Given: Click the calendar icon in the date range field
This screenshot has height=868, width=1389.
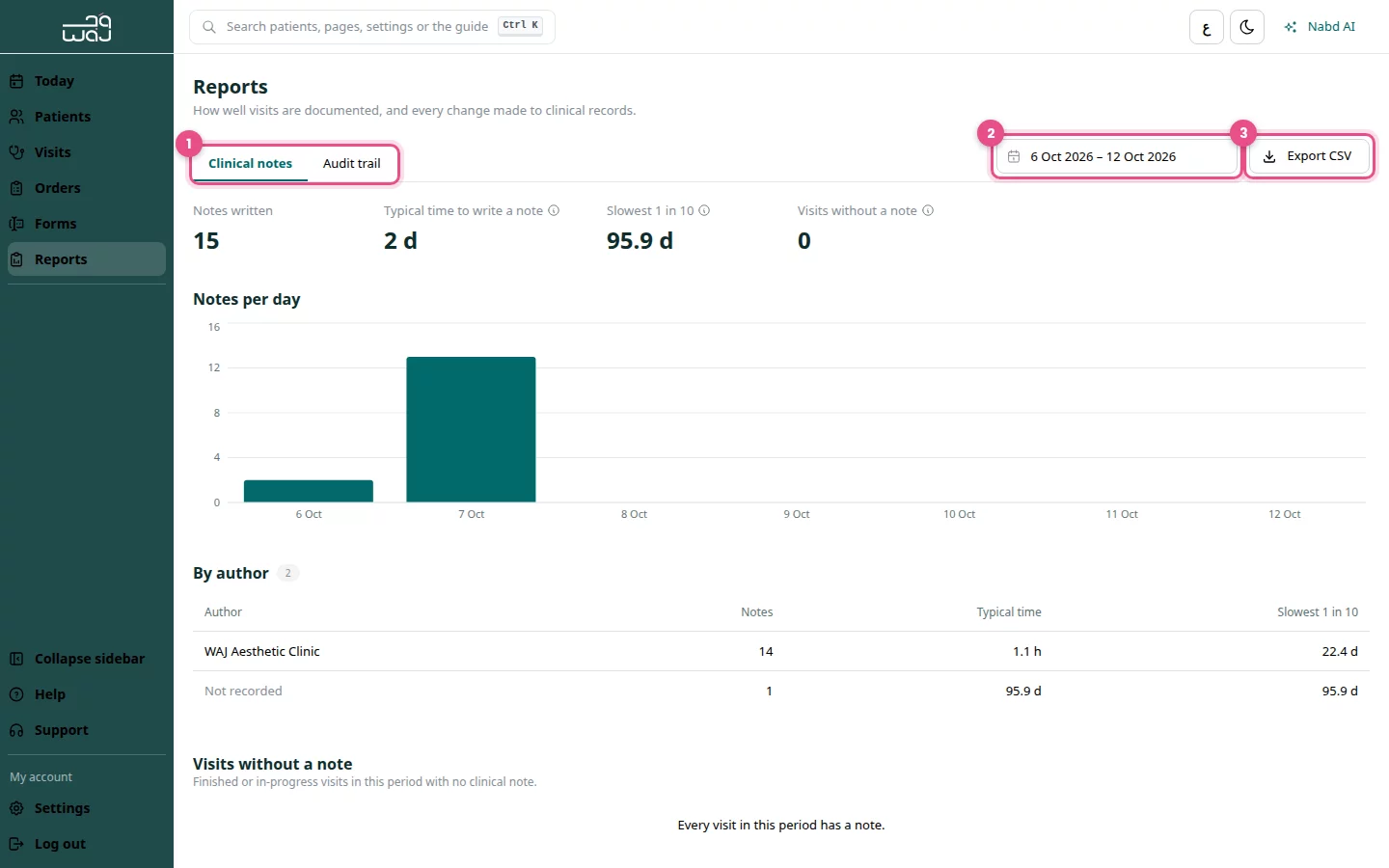Looking at the screenshot, I should 1014,156.
